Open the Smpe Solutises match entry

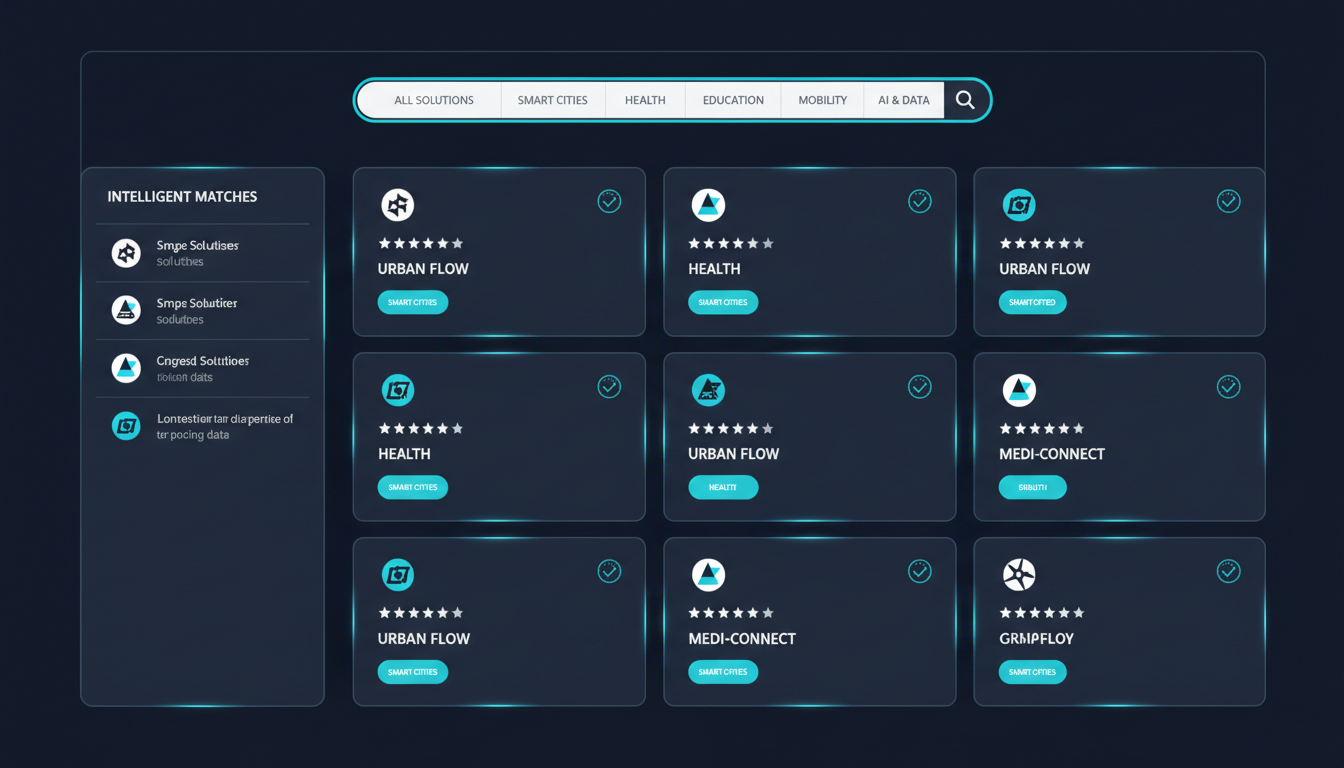point(202,253)
